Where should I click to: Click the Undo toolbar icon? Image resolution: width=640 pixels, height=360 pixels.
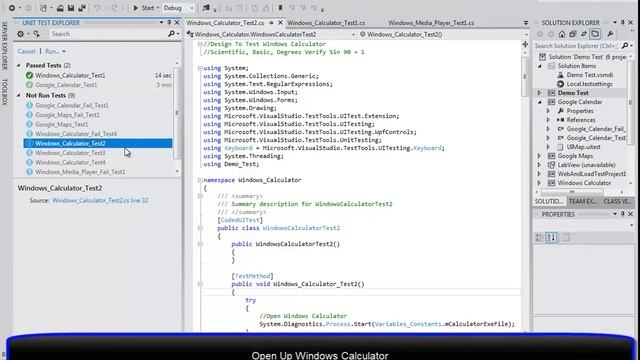pyautogui.click(x=97, y=8)
